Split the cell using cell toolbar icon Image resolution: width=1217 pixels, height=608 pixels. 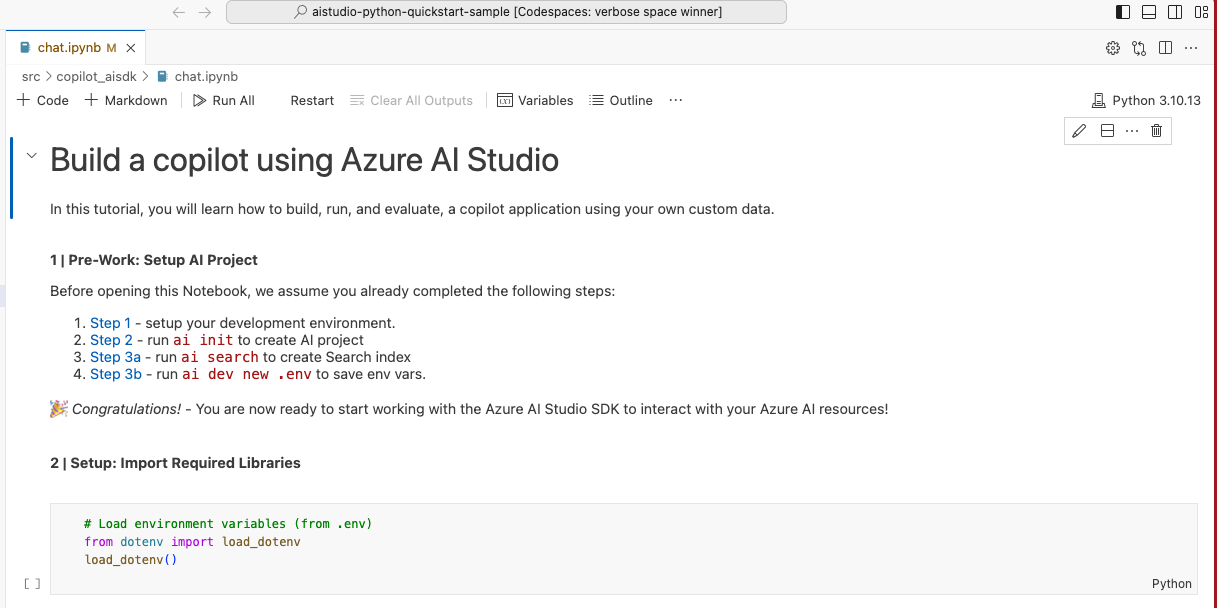tap(1107, 131)
